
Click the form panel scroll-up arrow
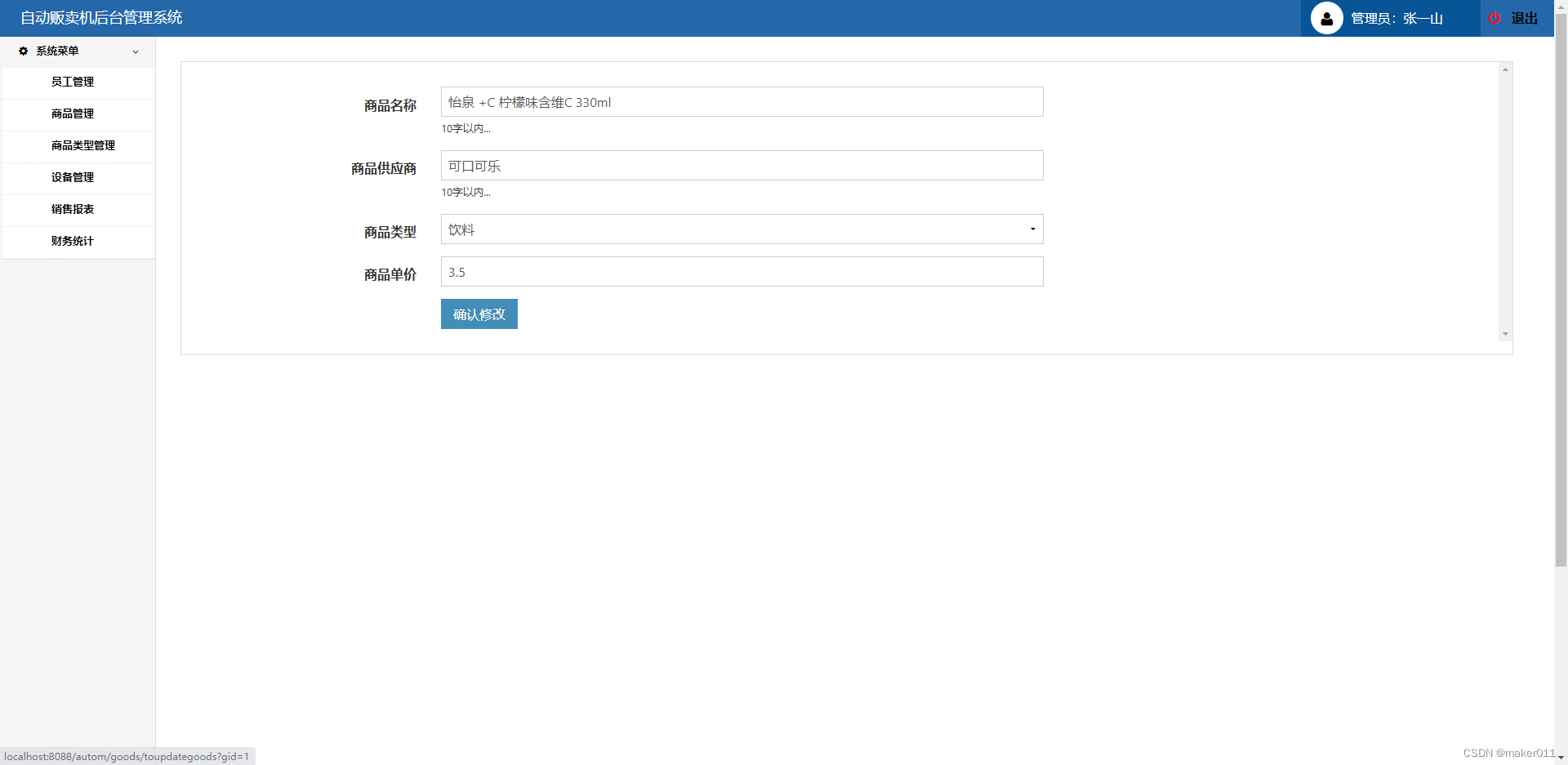pyautogui.click(x=1505, y=69)
